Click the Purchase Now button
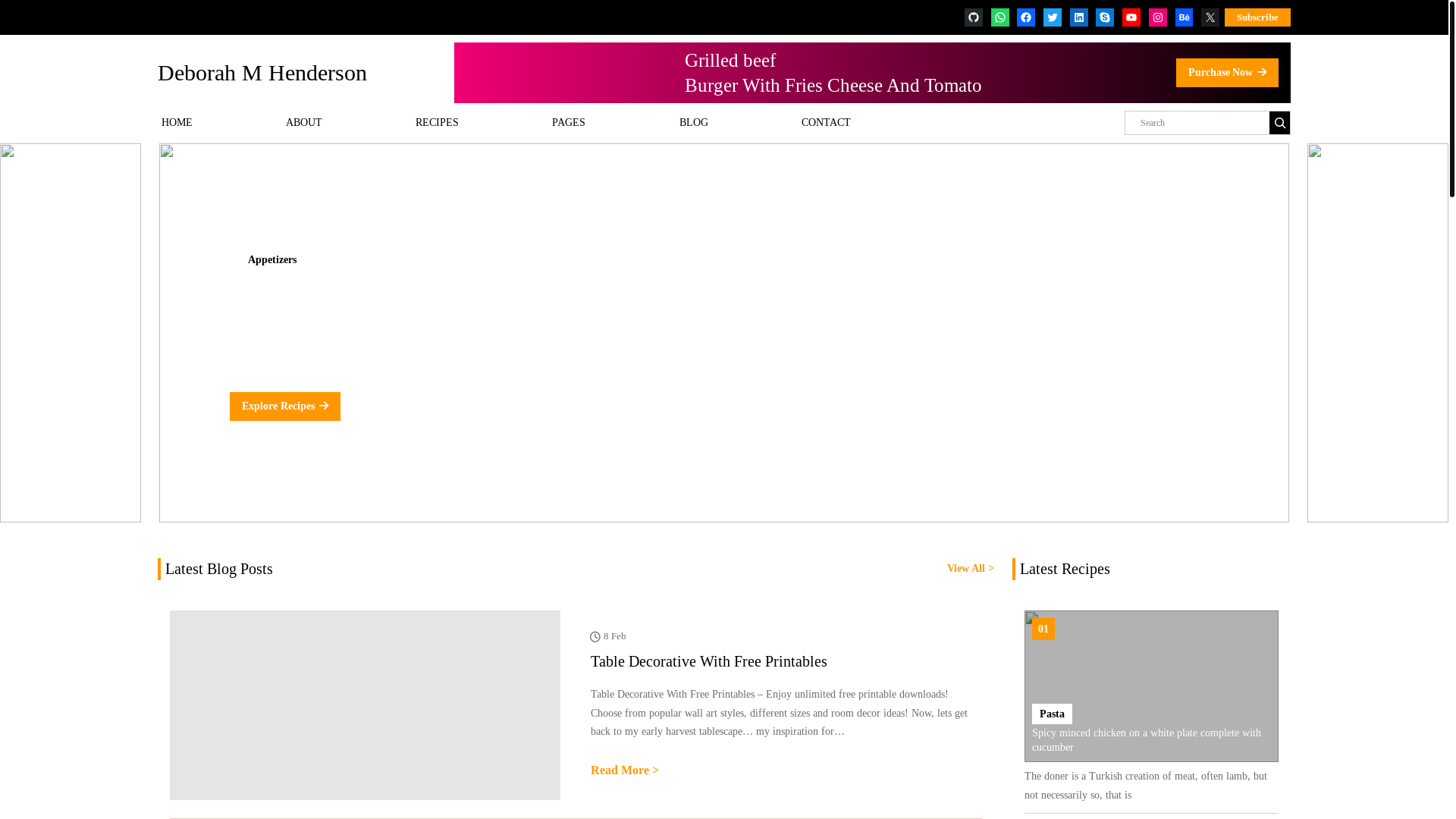The image size is (1456, 819). 1227,73
